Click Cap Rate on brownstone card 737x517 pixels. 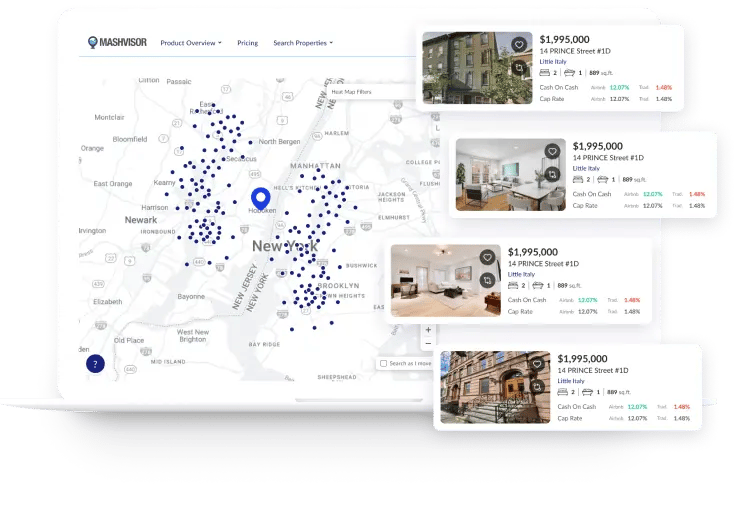coord(570,418)
